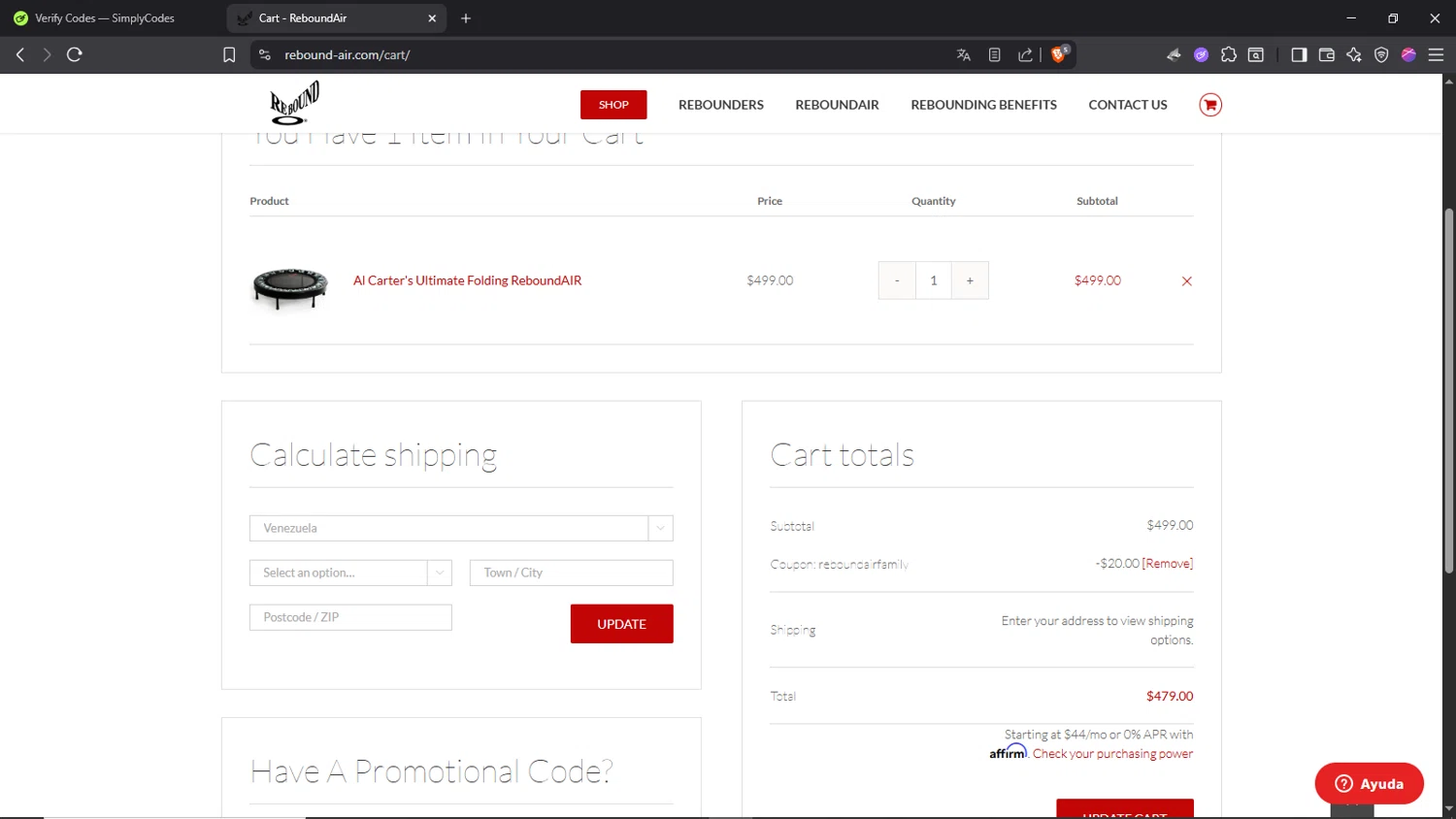Open the red cart icon in header

[1210, 105]
